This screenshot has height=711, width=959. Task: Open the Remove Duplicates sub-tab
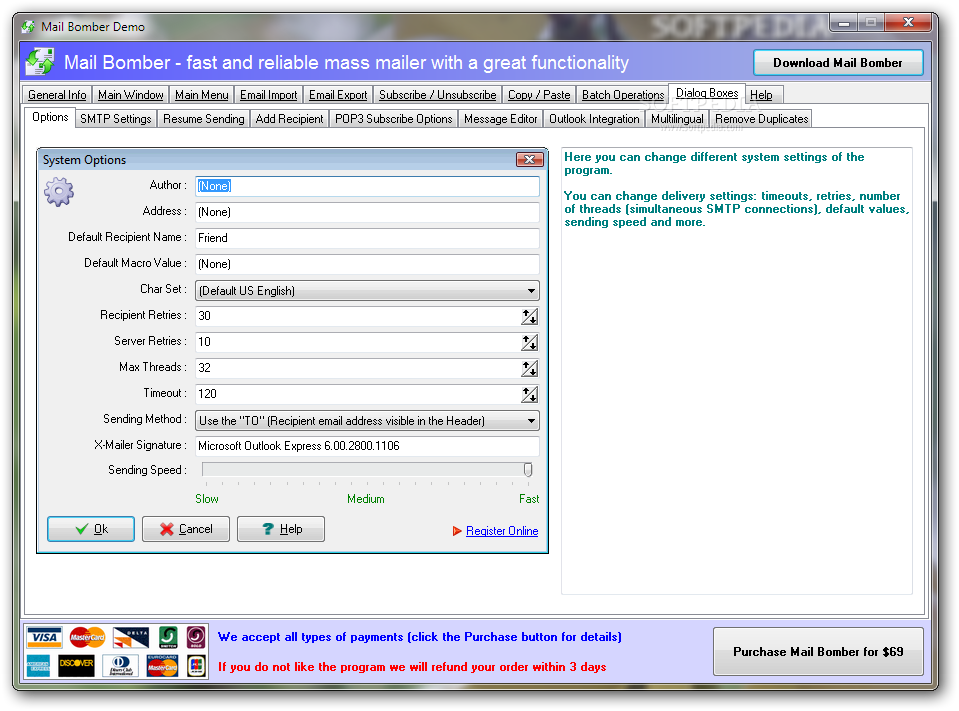[x=761, y=119]
